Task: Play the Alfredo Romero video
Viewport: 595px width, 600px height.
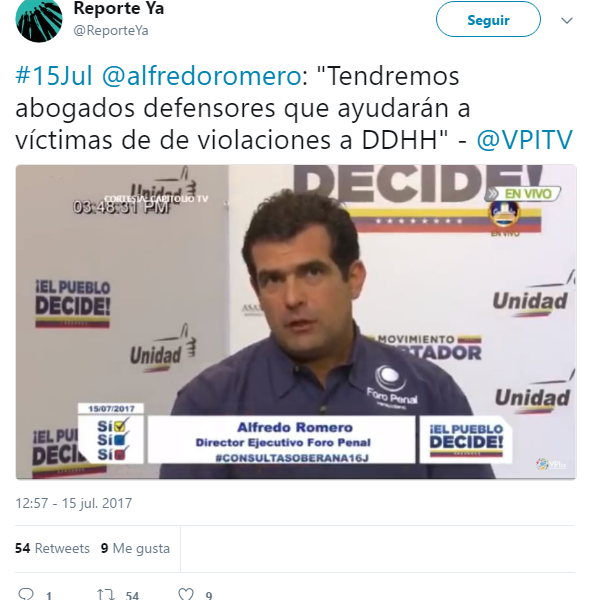Action: [296, 322]
